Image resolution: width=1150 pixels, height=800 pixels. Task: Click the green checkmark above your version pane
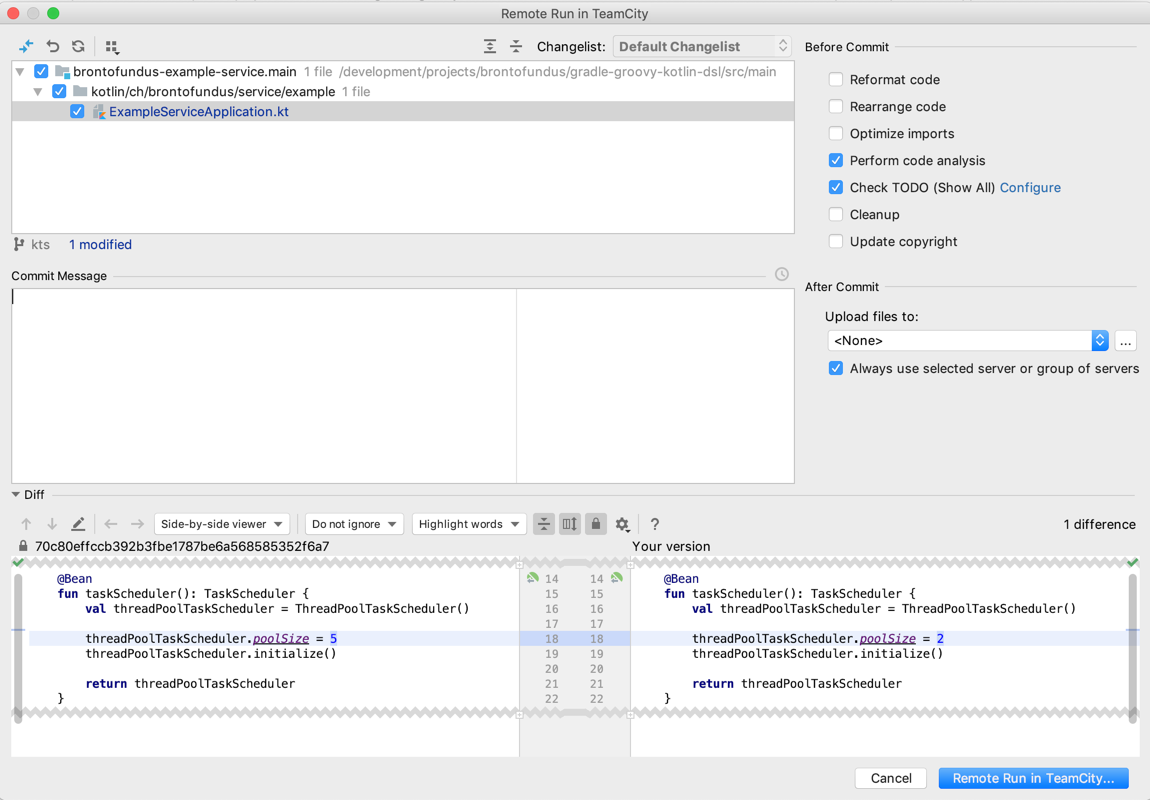[x=1133, y=562]
